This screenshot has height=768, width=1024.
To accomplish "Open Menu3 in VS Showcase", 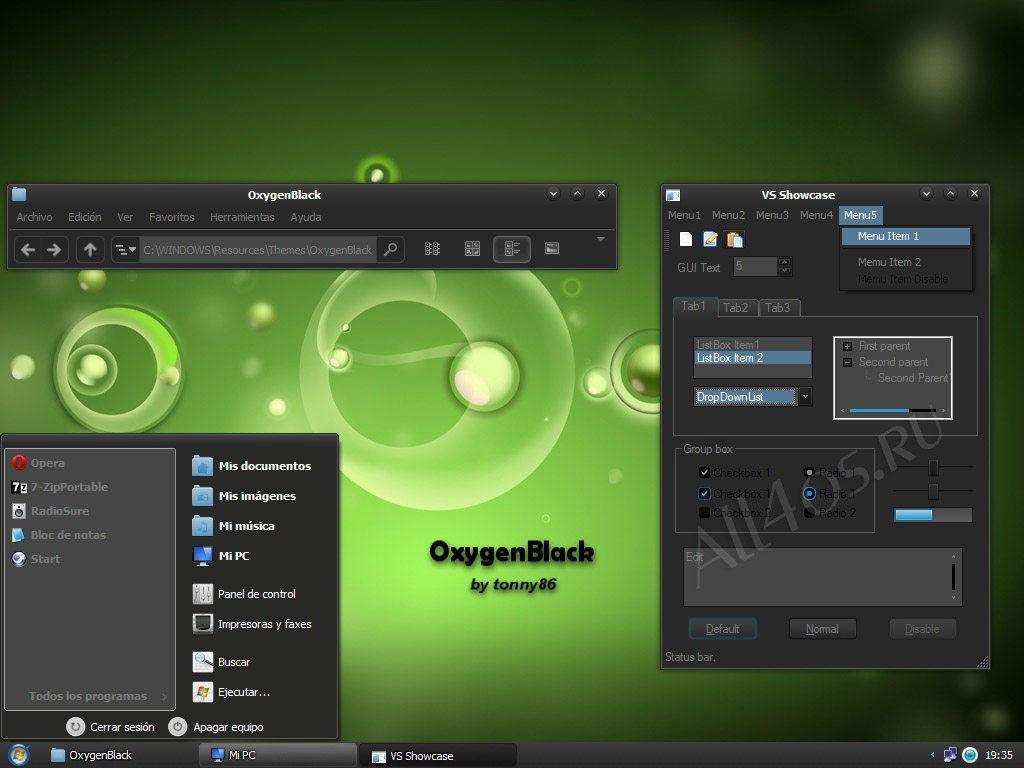I will point(773,215).
